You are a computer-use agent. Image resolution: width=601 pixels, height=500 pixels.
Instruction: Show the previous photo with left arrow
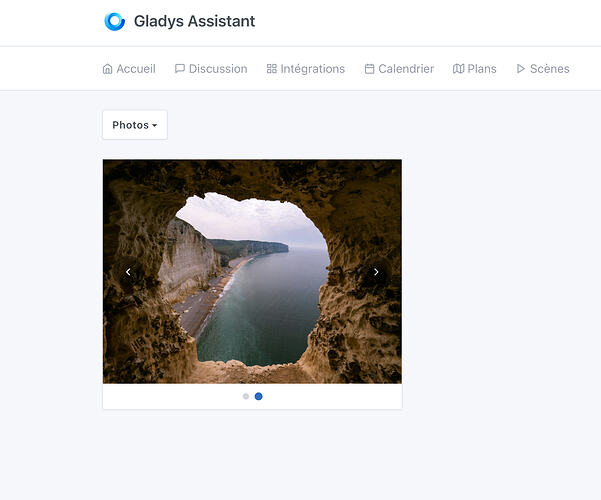pos(128,272)
